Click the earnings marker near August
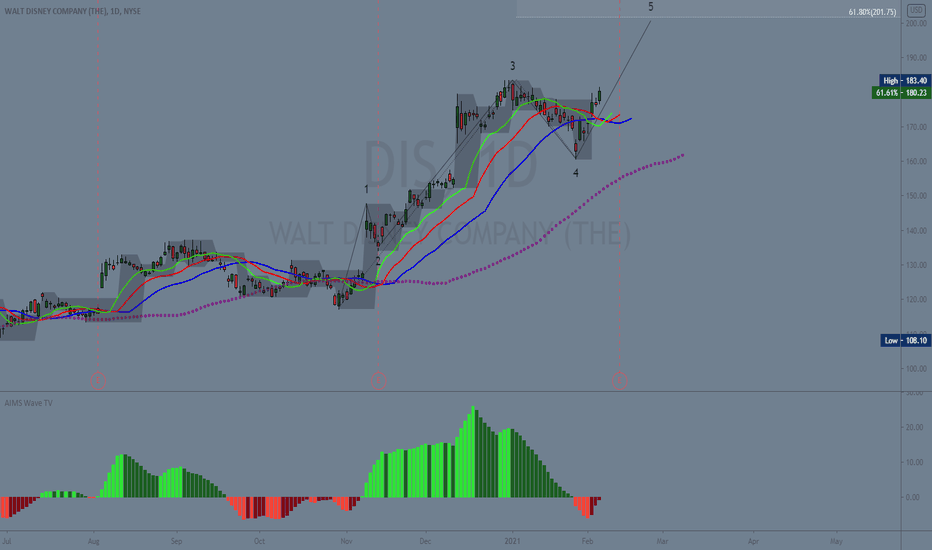Screen dimensions: 932x550 (98, 381)
